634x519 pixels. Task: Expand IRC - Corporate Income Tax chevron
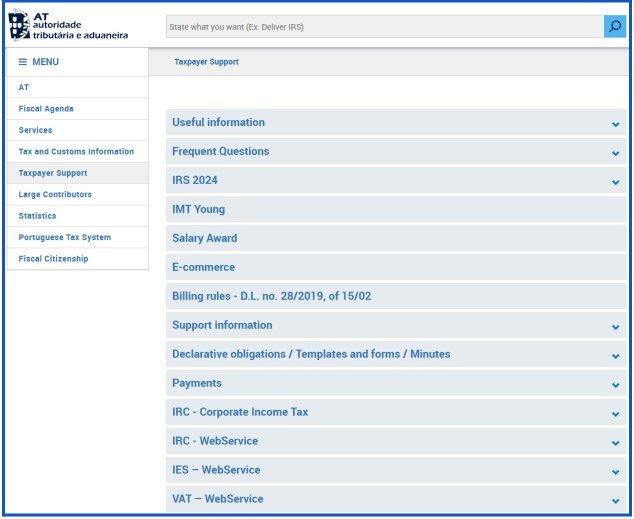(615, 414)
